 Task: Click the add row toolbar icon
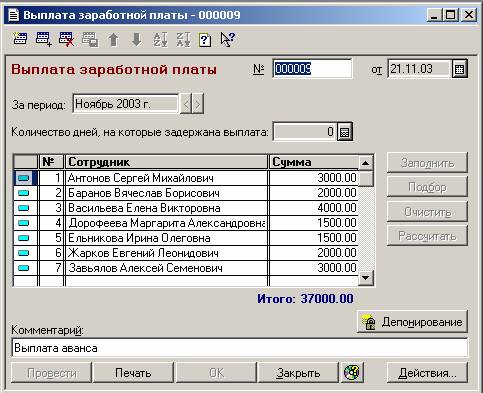(x=43, y=39)
